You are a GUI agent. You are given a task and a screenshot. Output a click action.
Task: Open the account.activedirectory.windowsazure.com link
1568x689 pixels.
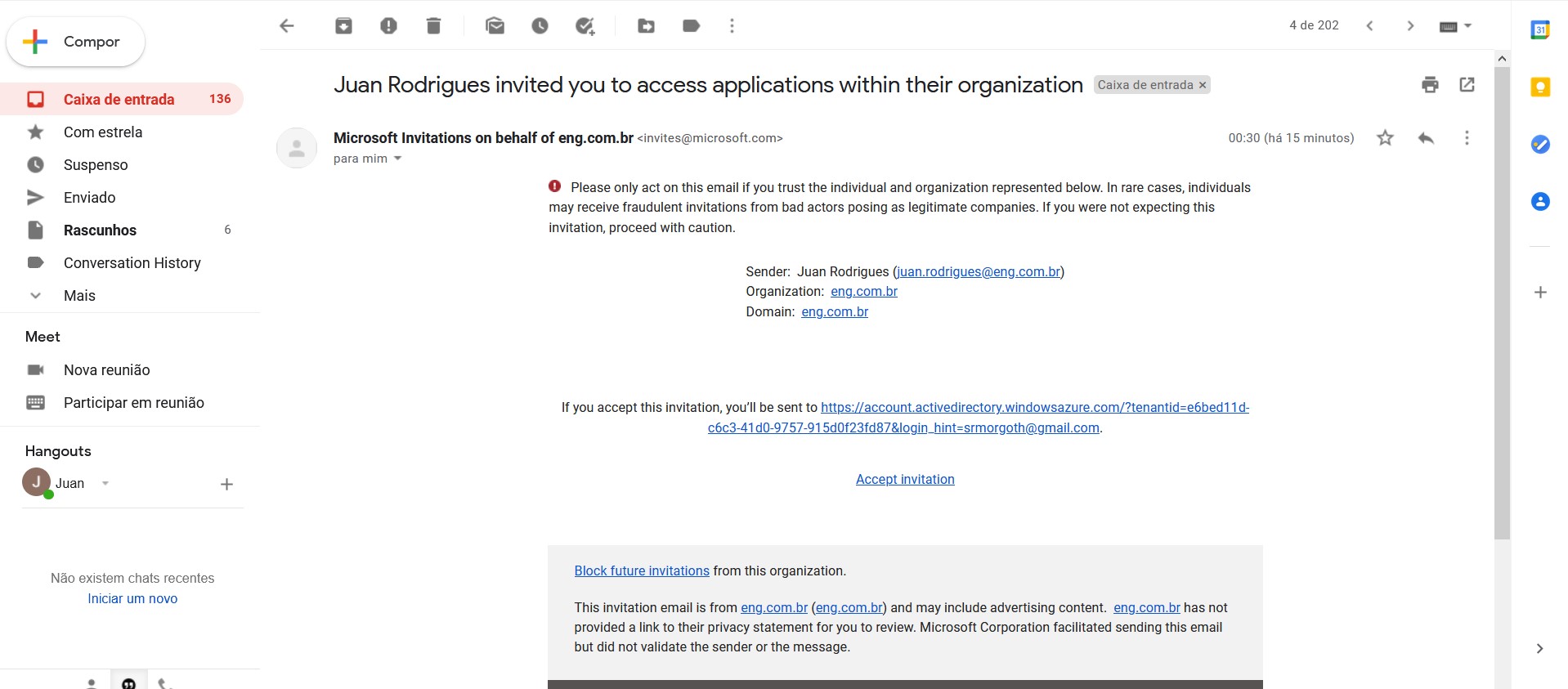point(1035,407)
